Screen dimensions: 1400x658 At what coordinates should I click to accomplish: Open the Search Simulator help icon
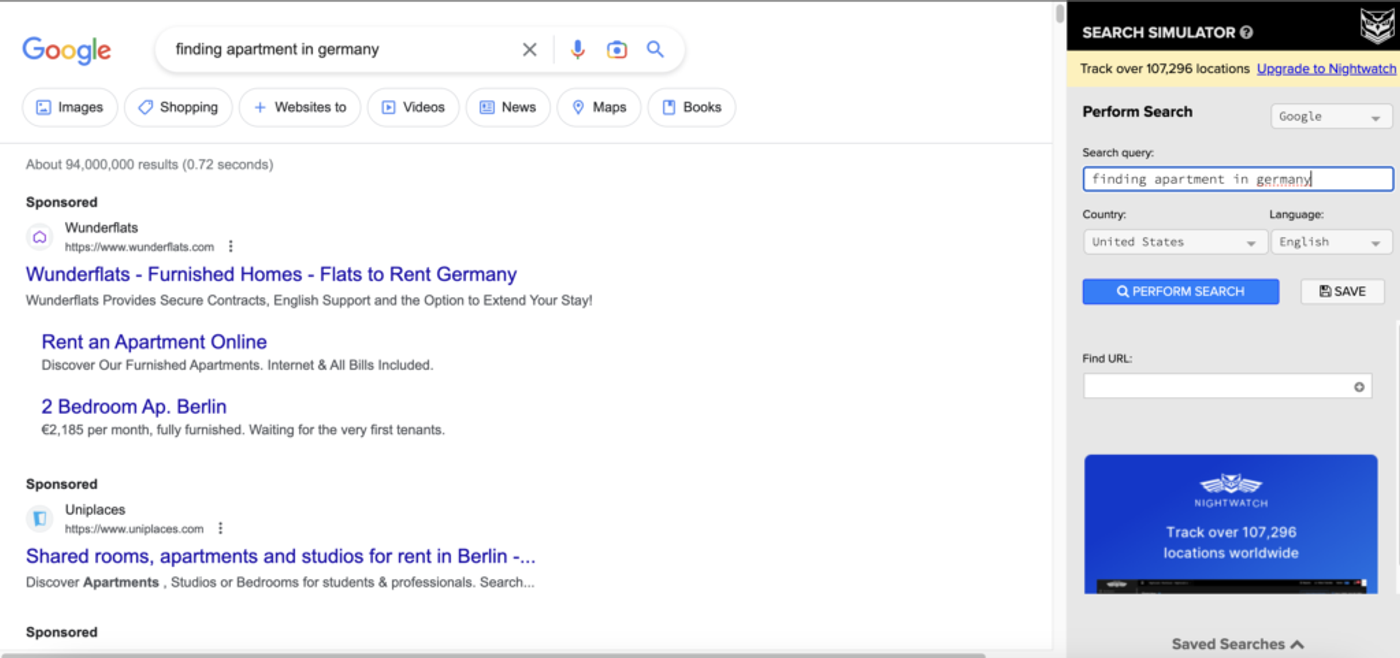[1246, 31]
